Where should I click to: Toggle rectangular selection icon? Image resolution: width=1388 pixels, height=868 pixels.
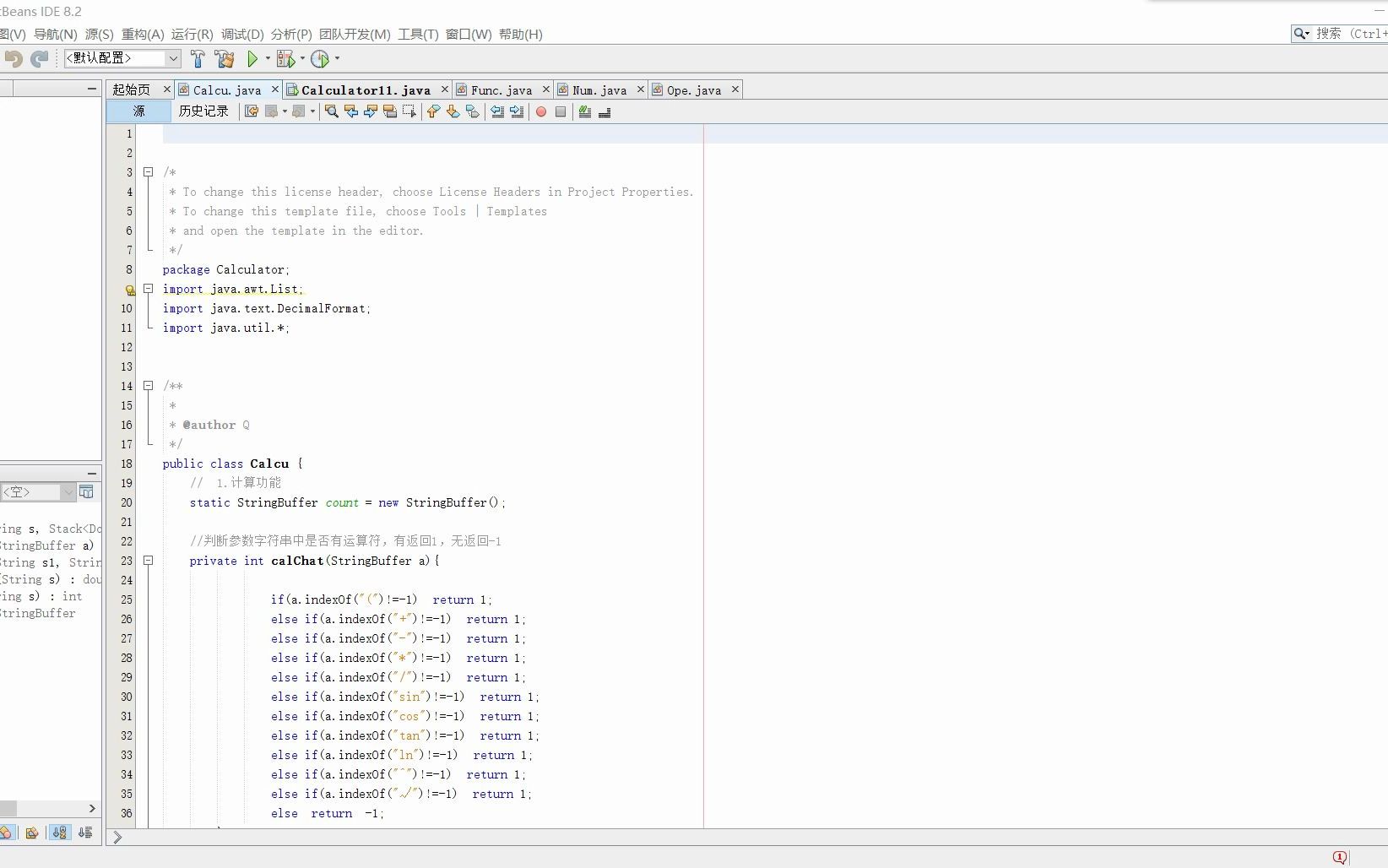coord(409,111)
